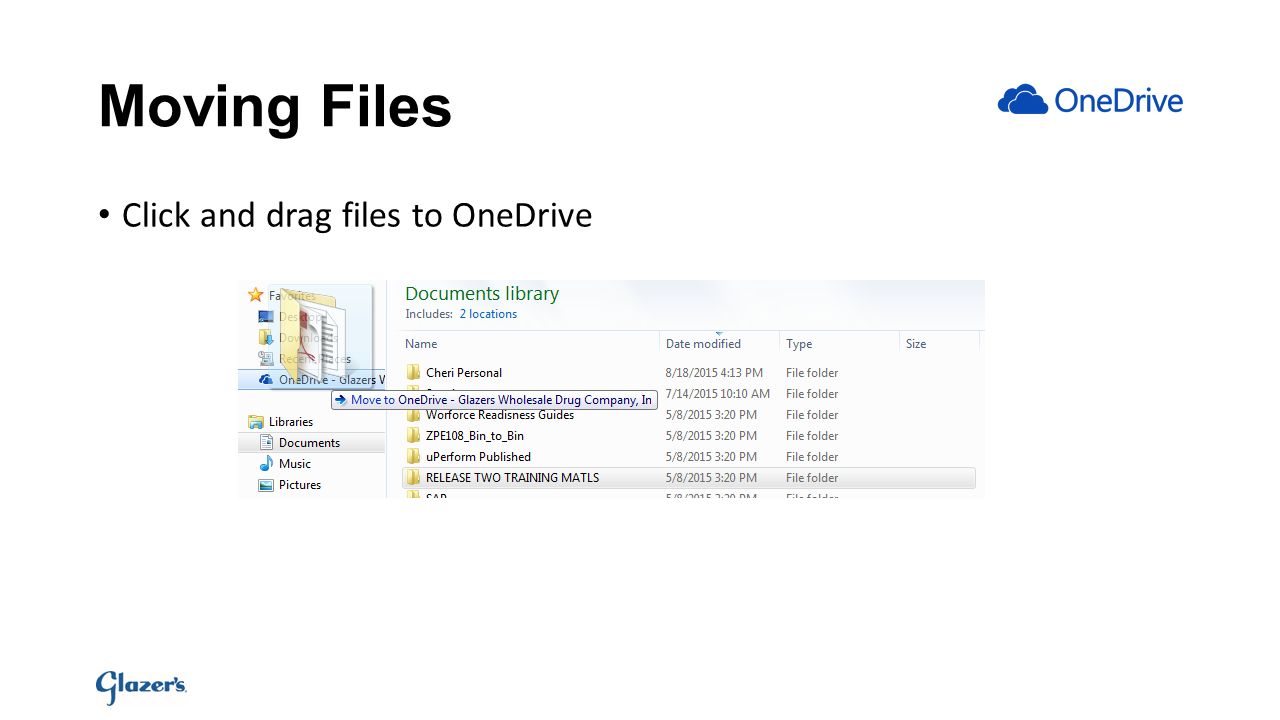Select the Documents item under Libraries
This screenshot has width=1280, height=720.
311,442
